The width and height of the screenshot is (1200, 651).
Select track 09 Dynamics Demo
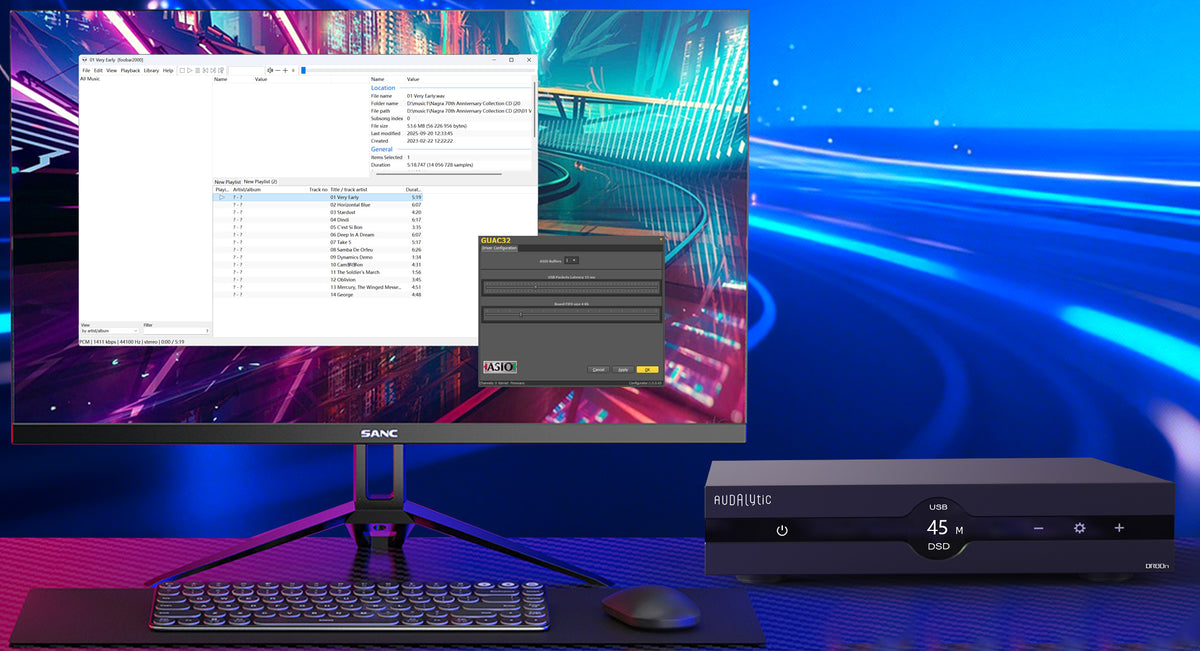point(318,257)
